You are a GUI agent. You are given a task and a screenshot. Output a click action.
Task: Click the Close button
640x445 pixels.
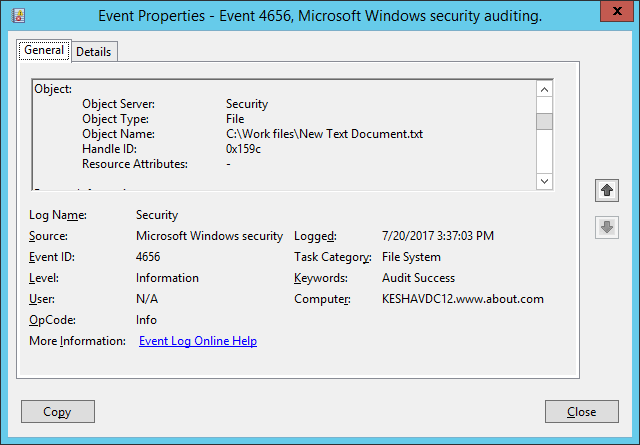click(x=582, y=412)
